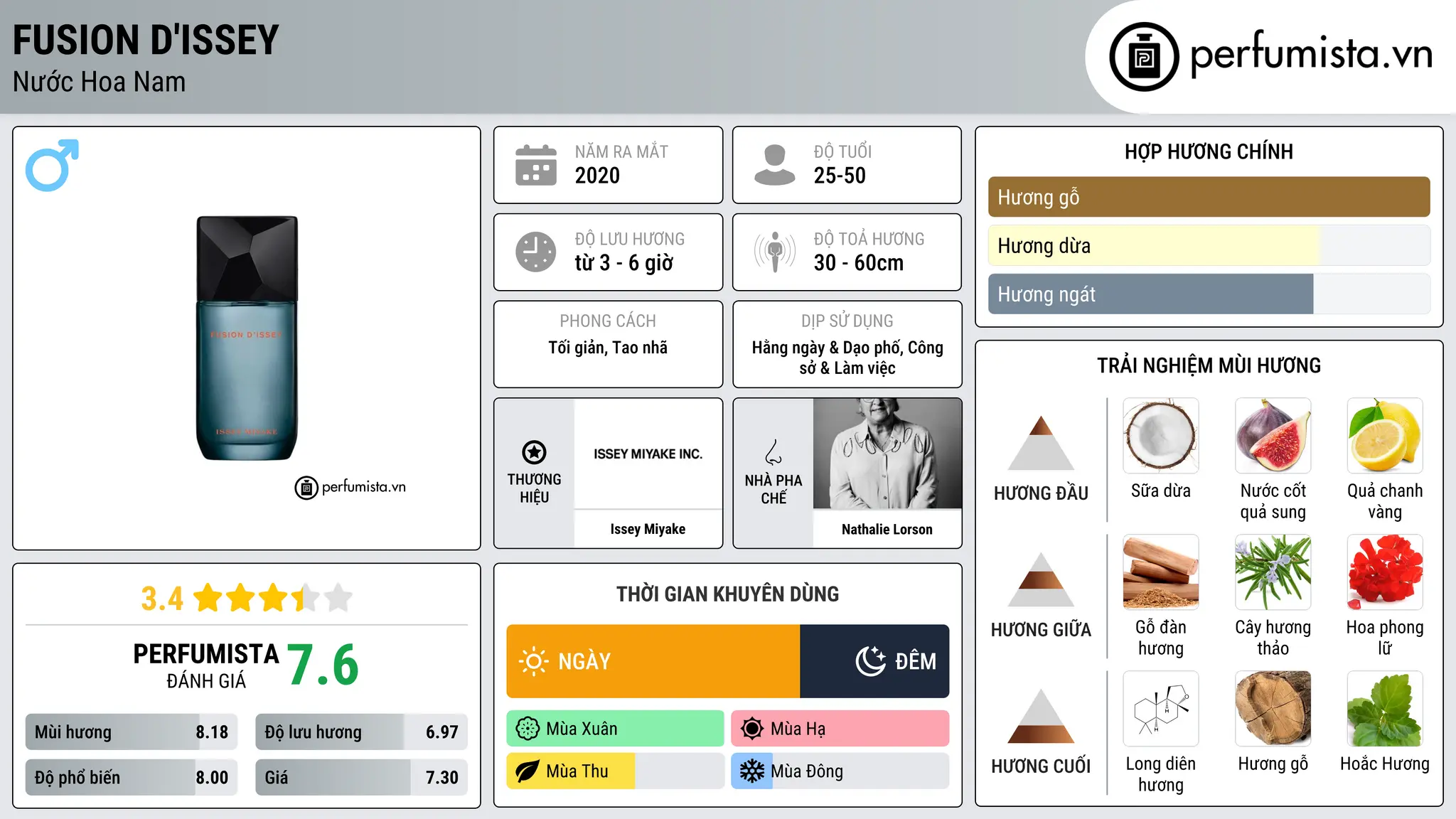The height and width of the screenshot is (819, 1456).
Task: Click the sillage radiating person icon
Action: pyautogui.click(x=774, y=252)
